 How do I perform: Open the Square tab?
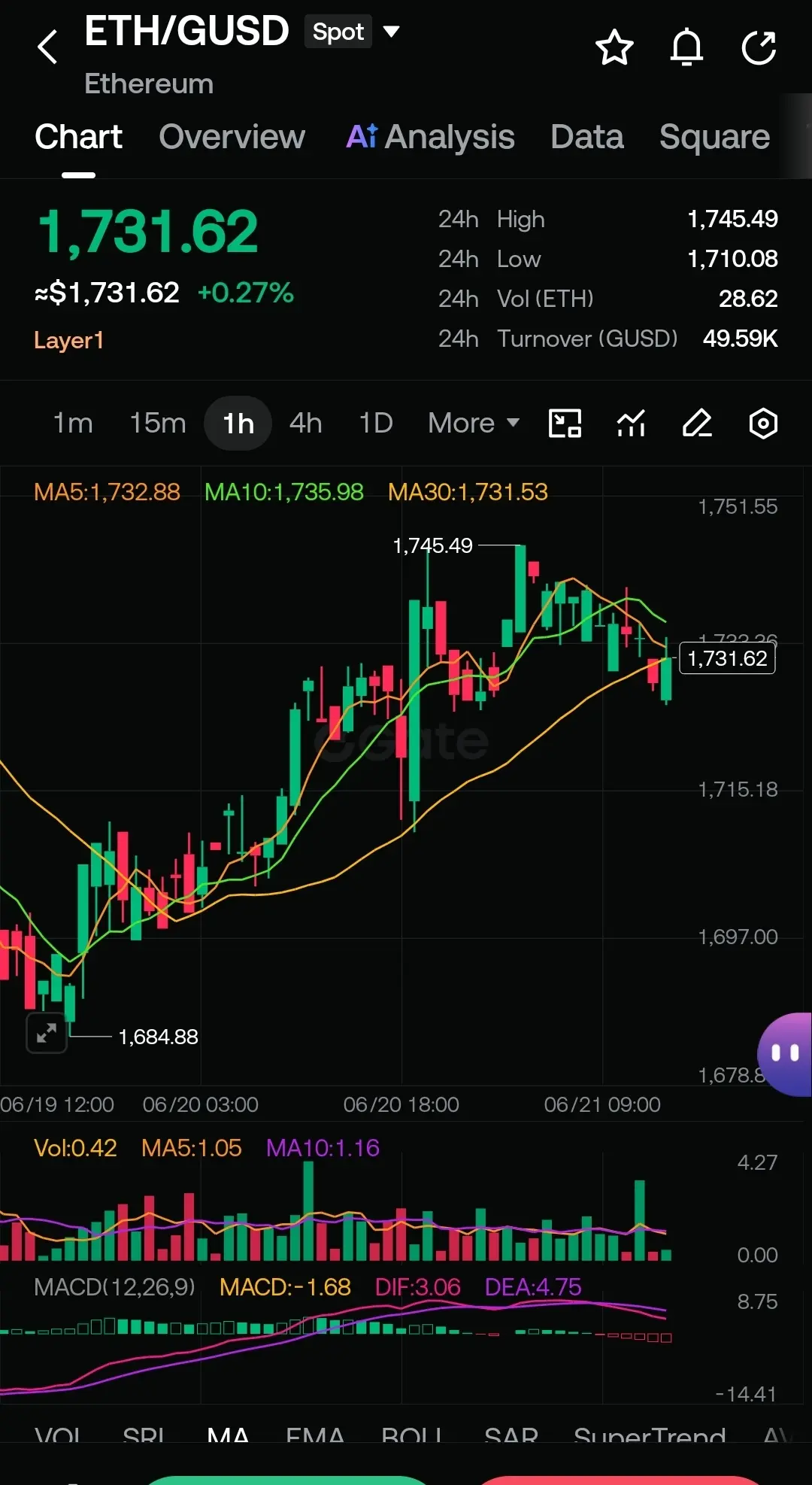[714, 137]
